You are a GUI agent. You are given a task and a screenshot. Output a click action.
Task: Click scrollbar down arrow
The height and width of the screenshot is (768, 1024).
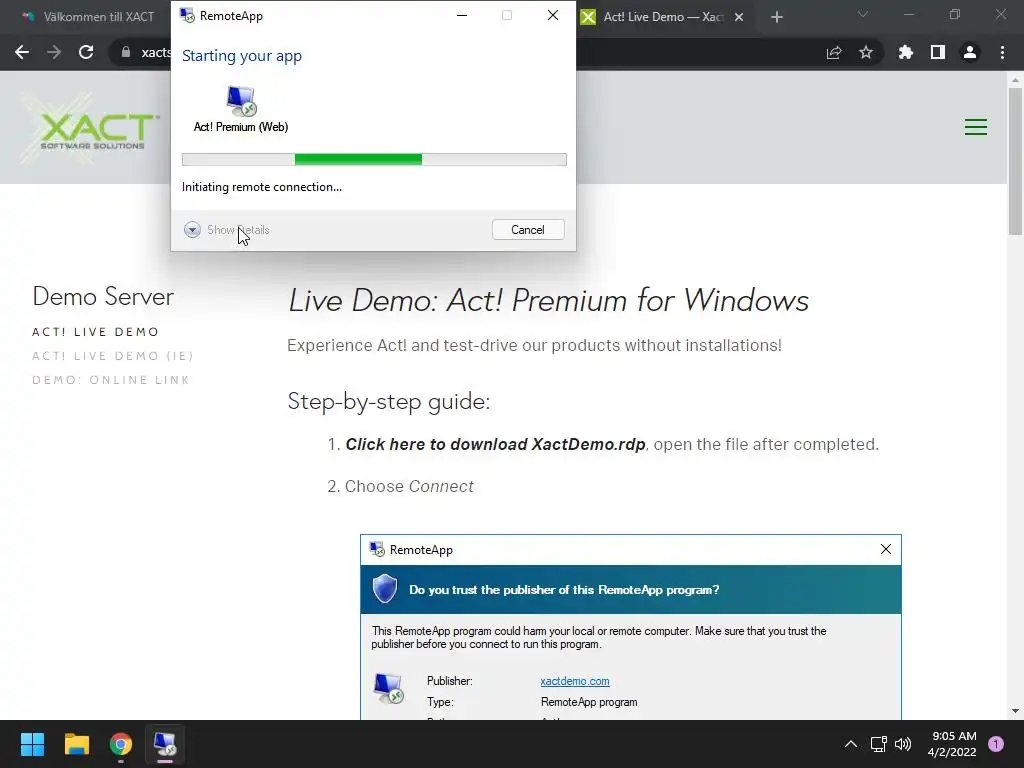click(x=1015, y=711)
